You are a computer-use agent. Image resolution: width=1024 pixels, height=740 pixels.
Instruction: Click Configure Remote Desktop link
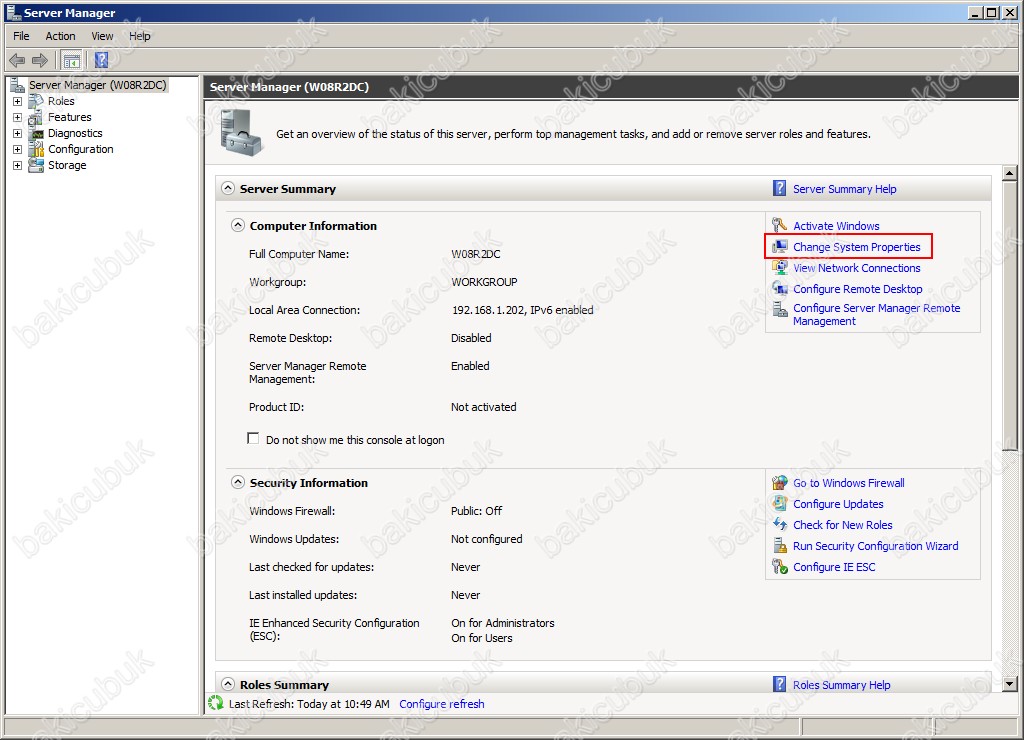click(857, 289)
